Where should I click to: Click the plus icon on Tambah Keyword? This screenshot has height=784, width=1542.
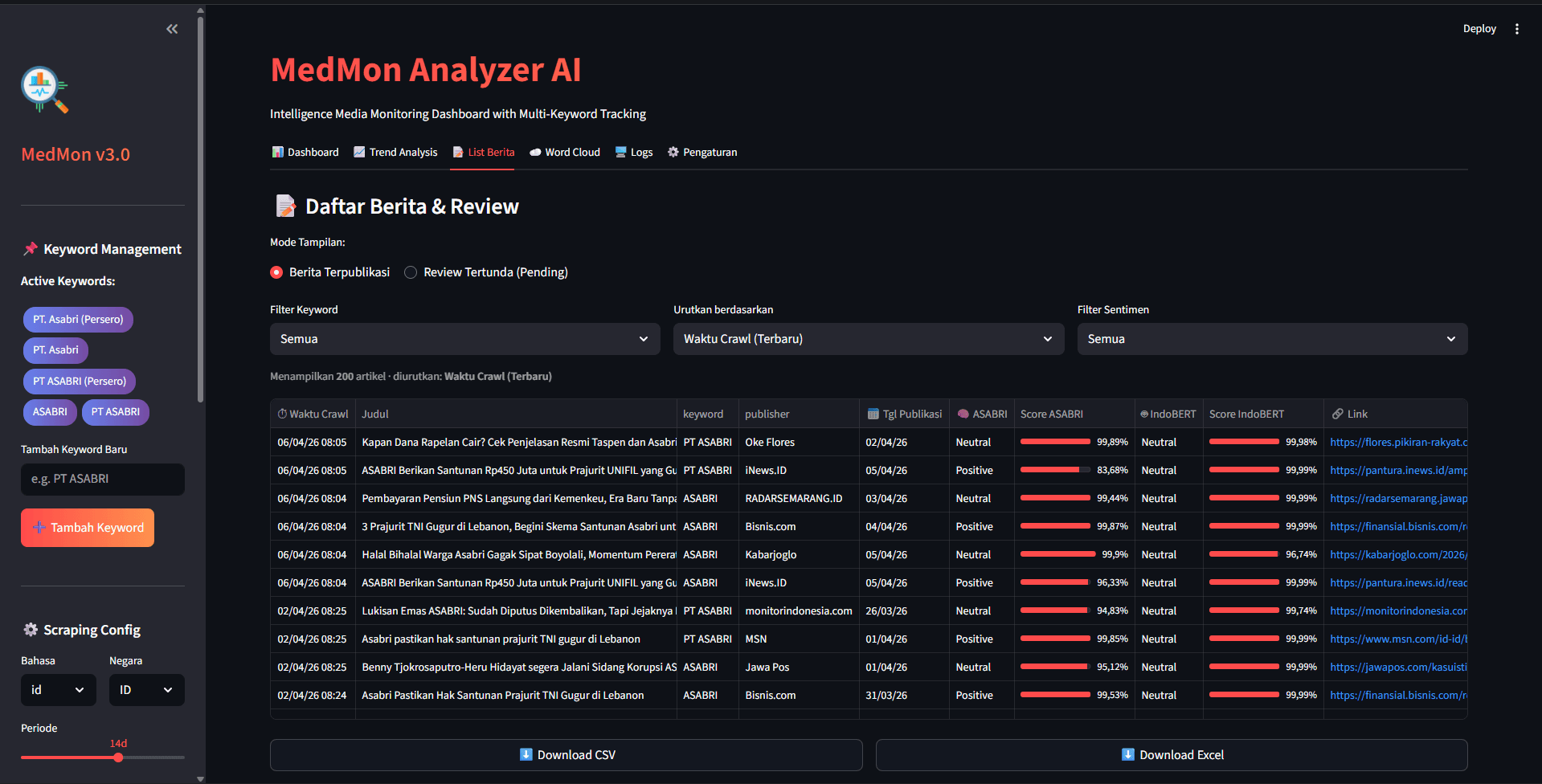[x=39, y=528]
